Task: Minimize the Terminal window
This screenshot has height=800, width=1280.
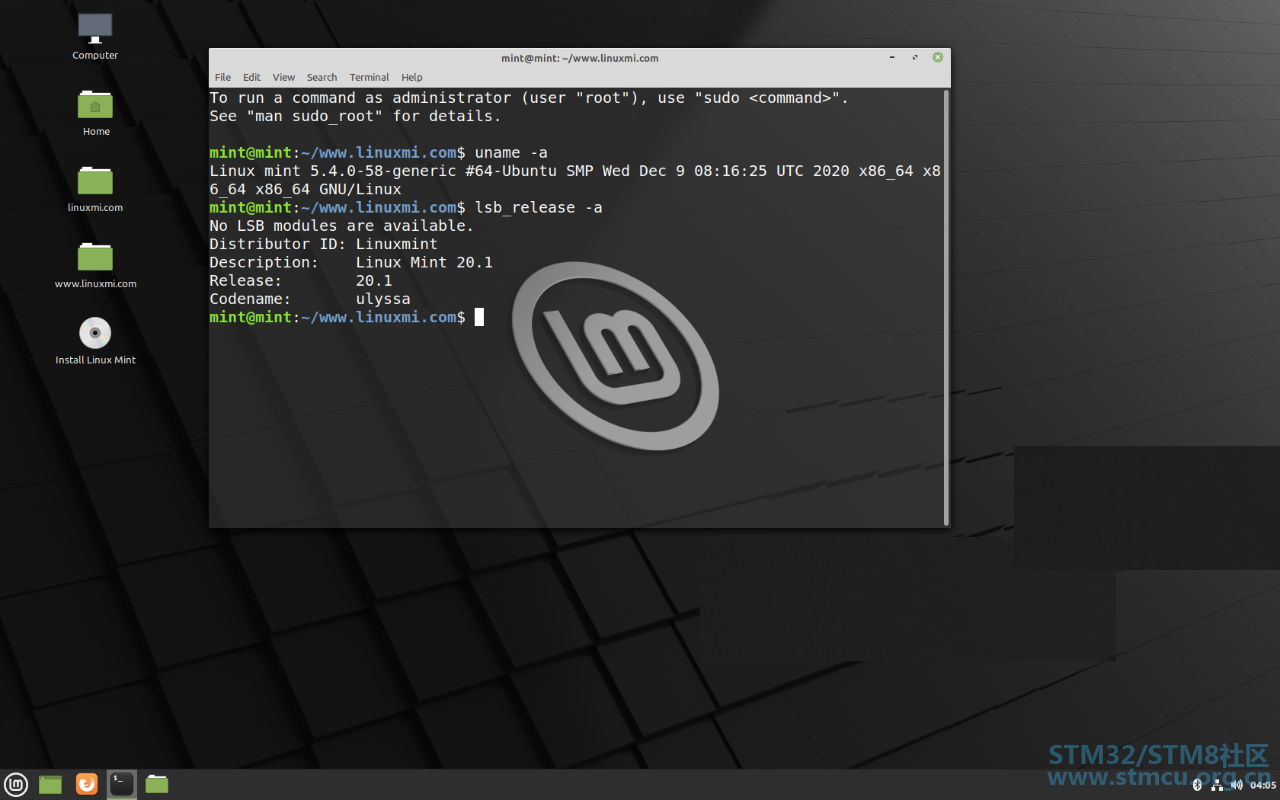Action: point(891,58)
